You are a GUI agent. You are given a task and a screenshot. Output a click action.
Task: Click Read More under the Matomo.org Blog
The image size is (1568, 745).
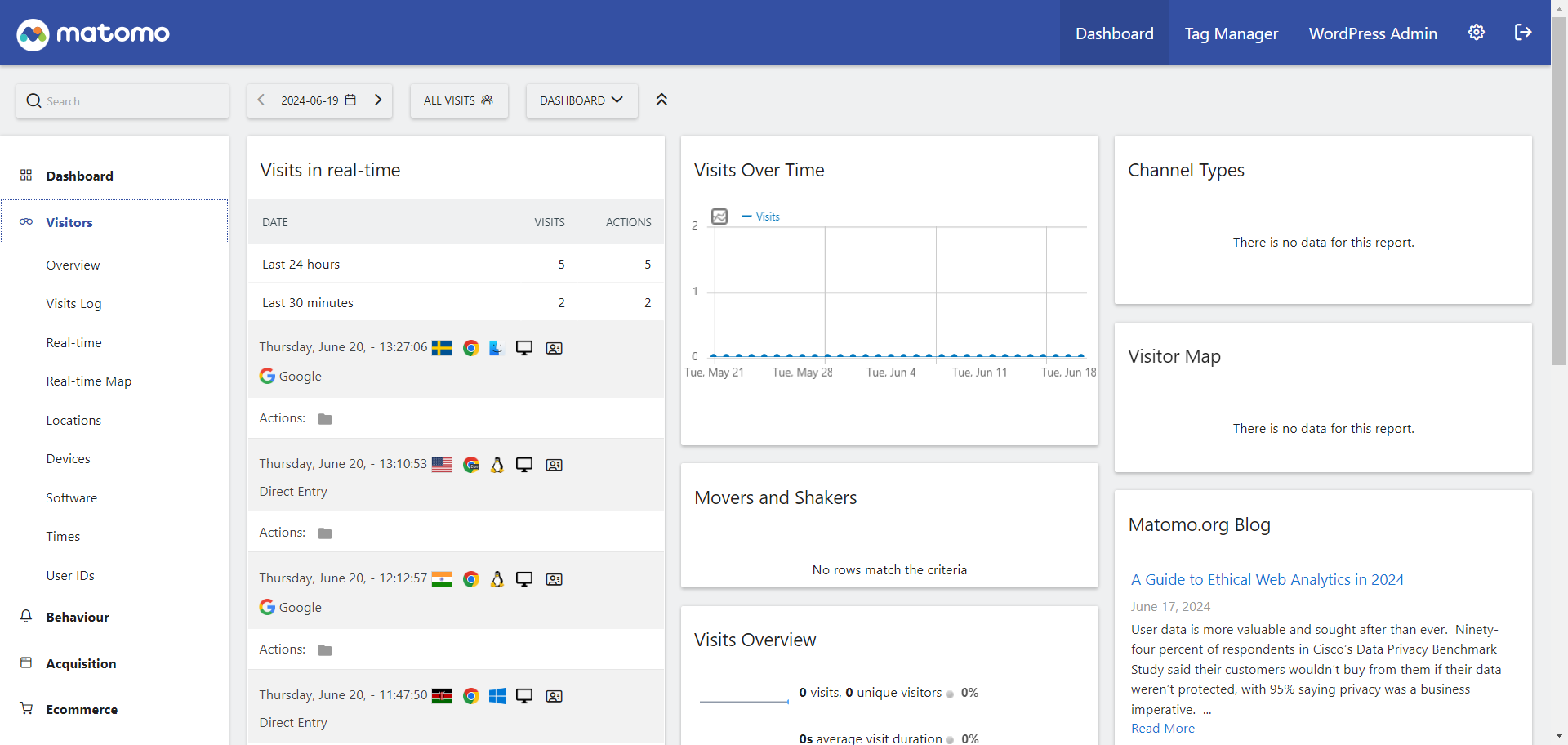(x=1162, y=728)
